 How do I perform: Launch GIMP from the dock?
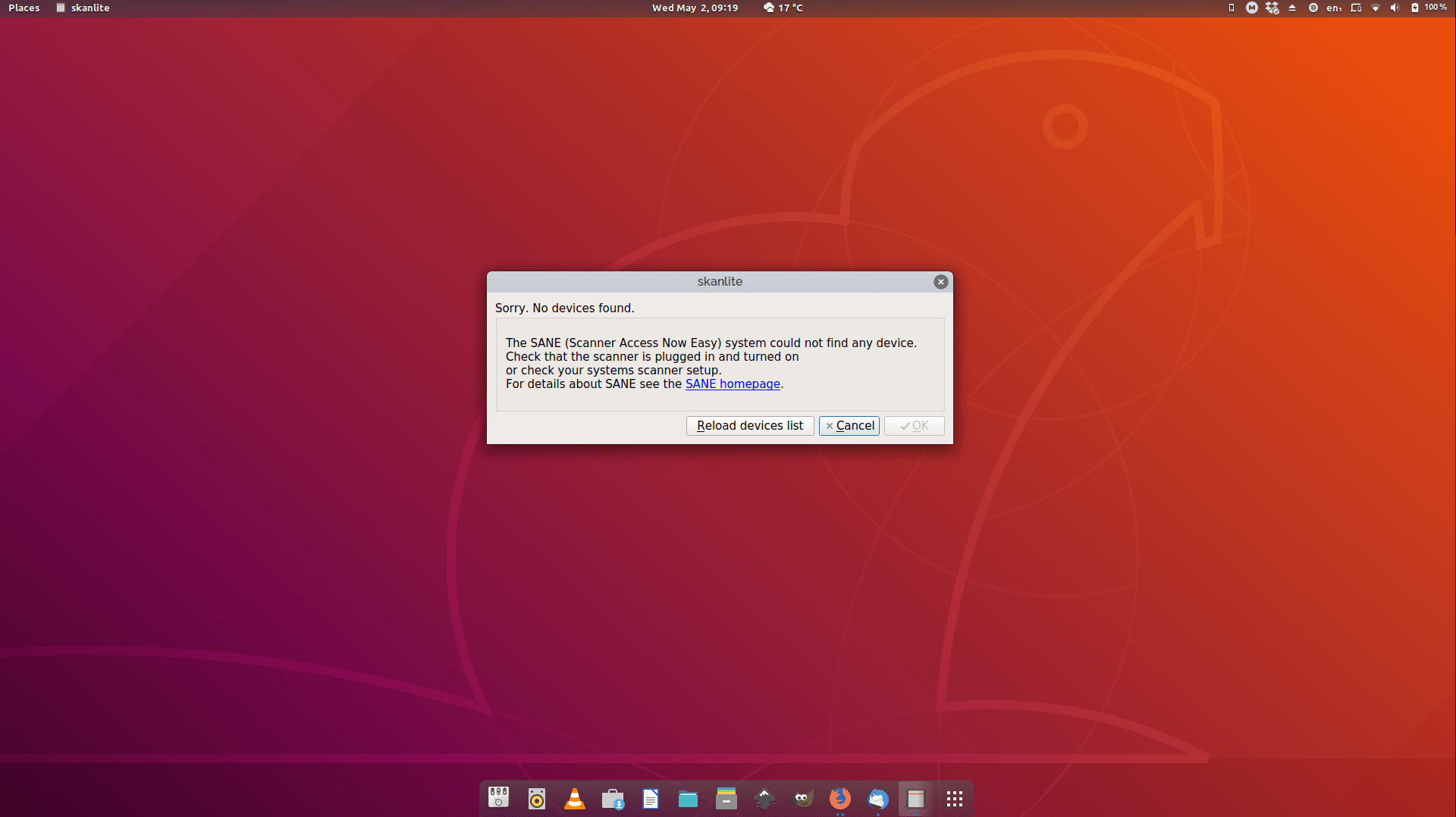pos(802,799)
